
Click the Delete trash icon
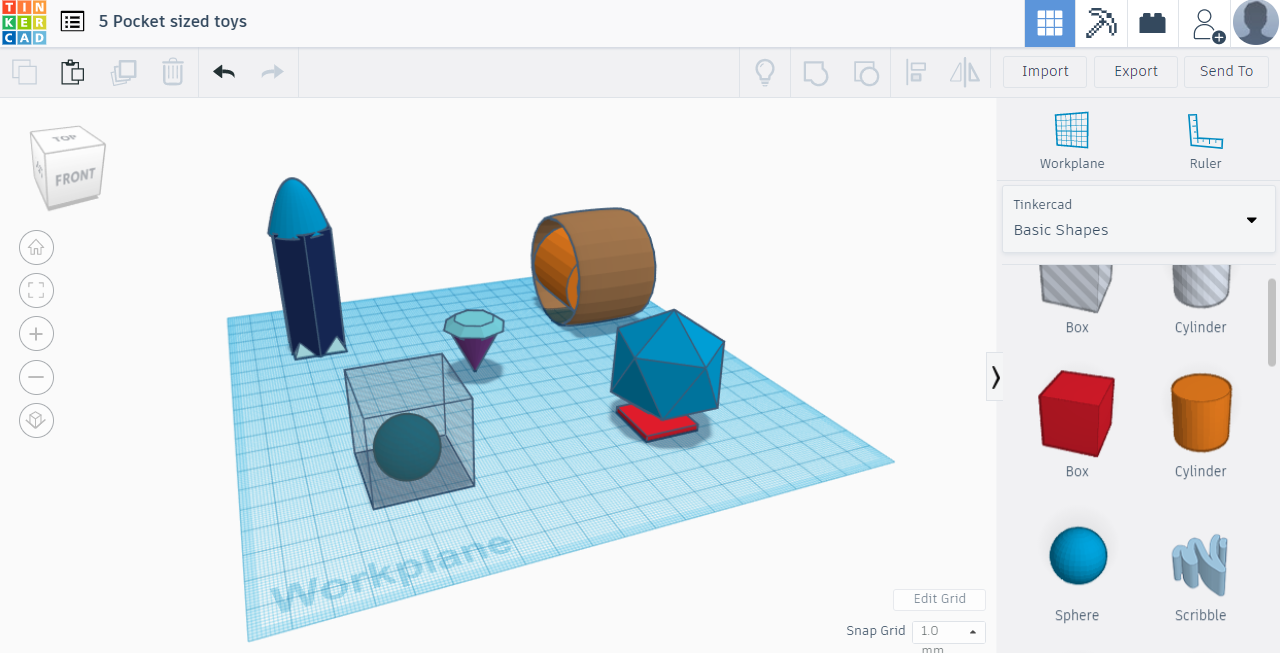point(173,72)
